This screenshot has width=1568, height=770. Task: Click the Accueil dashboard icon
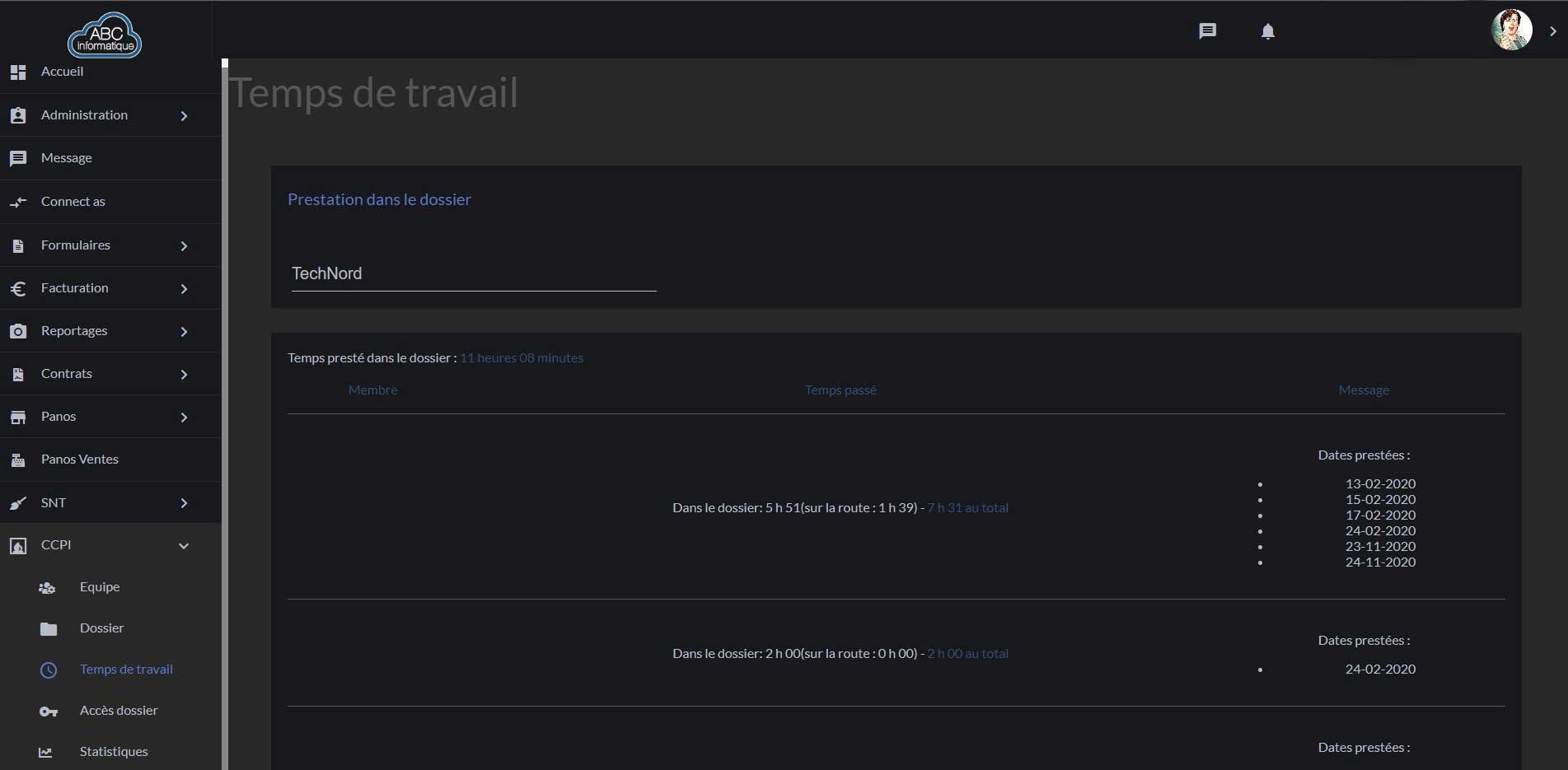pyautogui.click(x=18, y=72)
